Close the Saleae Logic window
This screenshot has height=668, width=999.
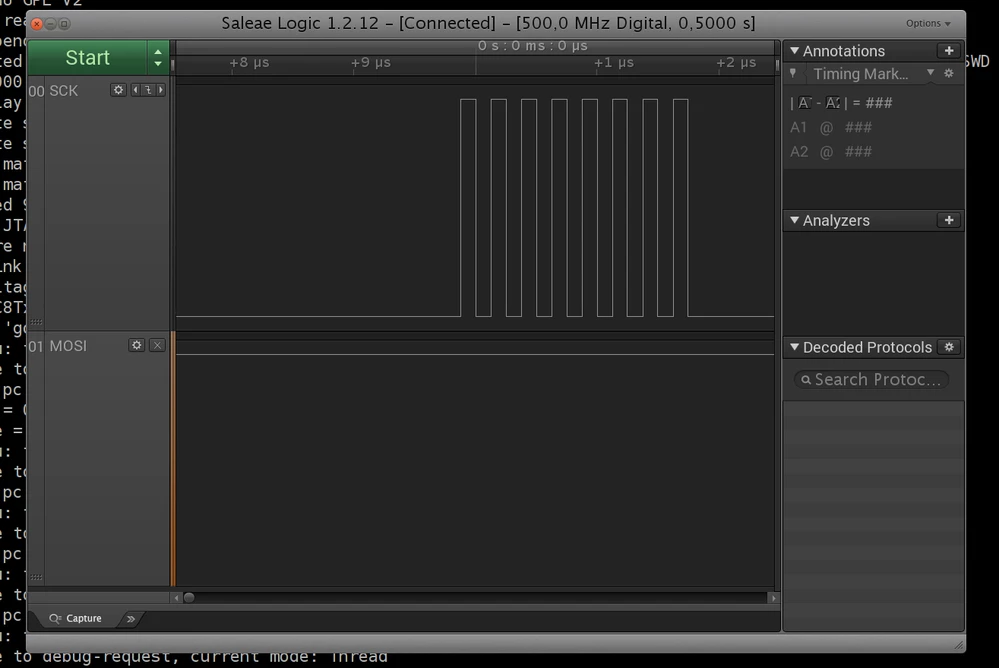[37, 24]
